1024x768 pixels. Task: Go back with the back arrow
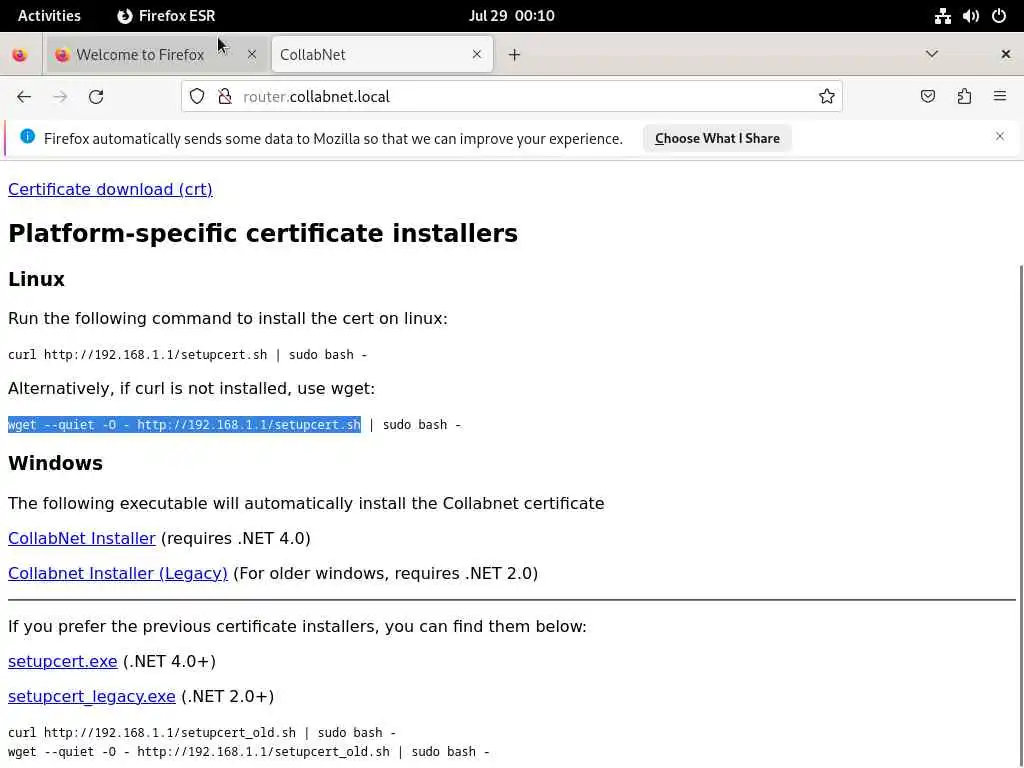pyautogui.click(x=24, y=97)
